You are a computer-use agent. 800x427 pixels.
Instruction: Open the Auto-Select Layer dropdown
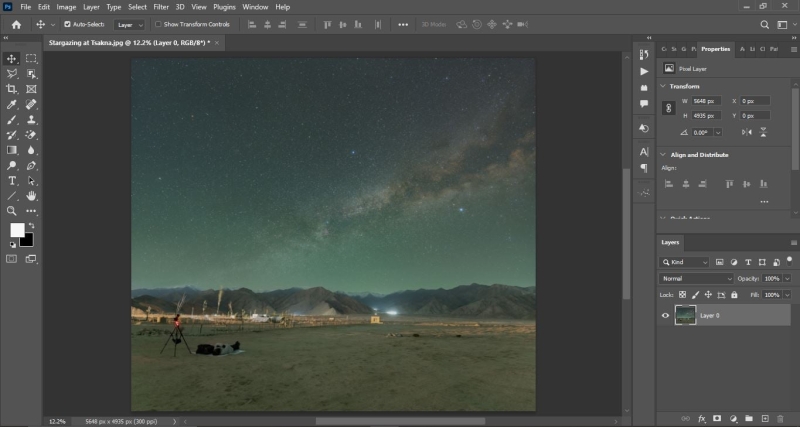(129, 24)
